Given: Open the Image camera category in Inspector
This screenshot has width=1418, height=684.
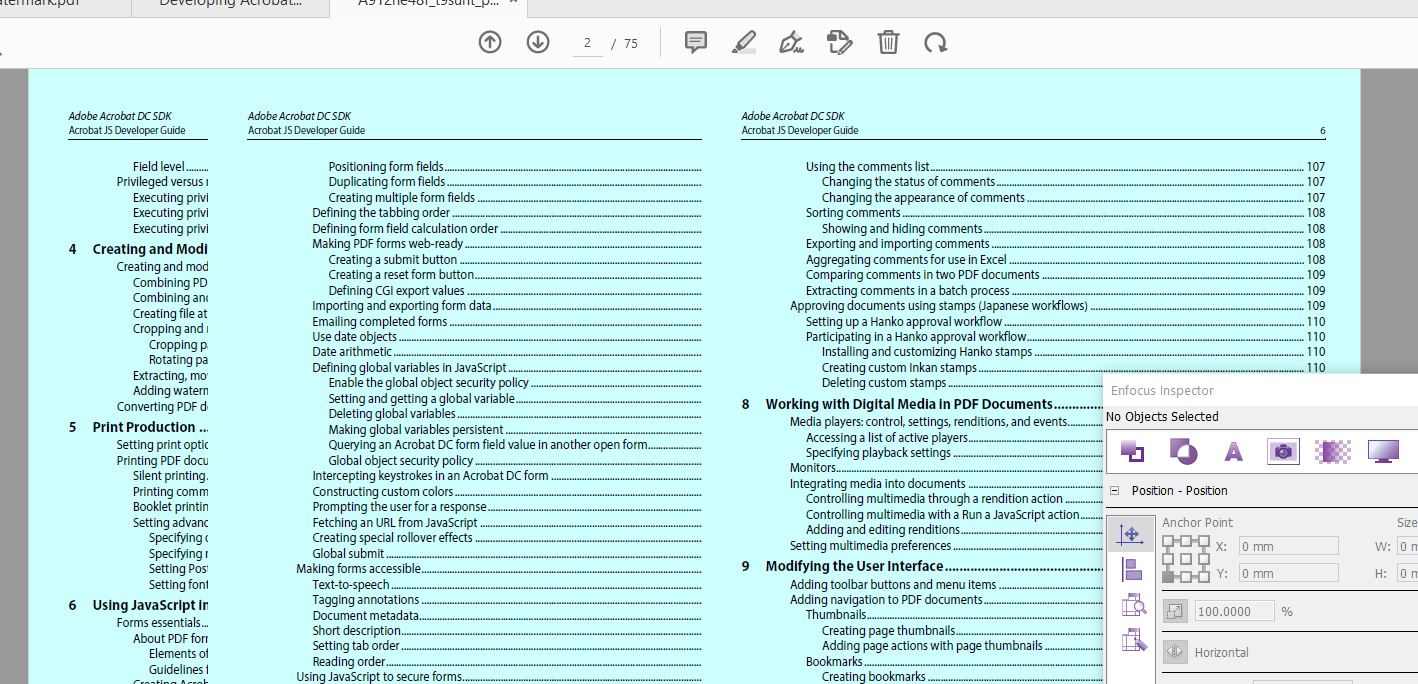Looking at the screenshot, I should tap(1283, 452).
